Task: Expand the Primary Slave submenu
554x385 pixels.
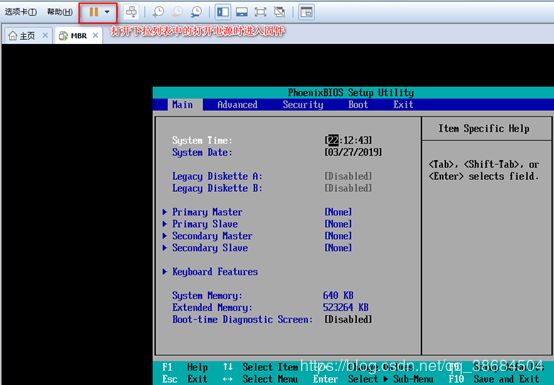Action: [x=205, y=224]
